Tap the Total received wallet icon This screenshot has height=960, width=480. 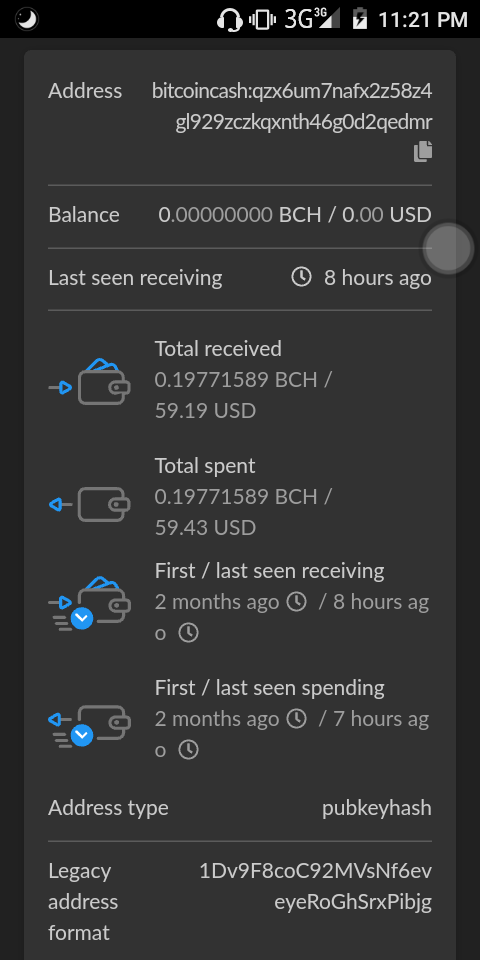click(x=89, y=381)
